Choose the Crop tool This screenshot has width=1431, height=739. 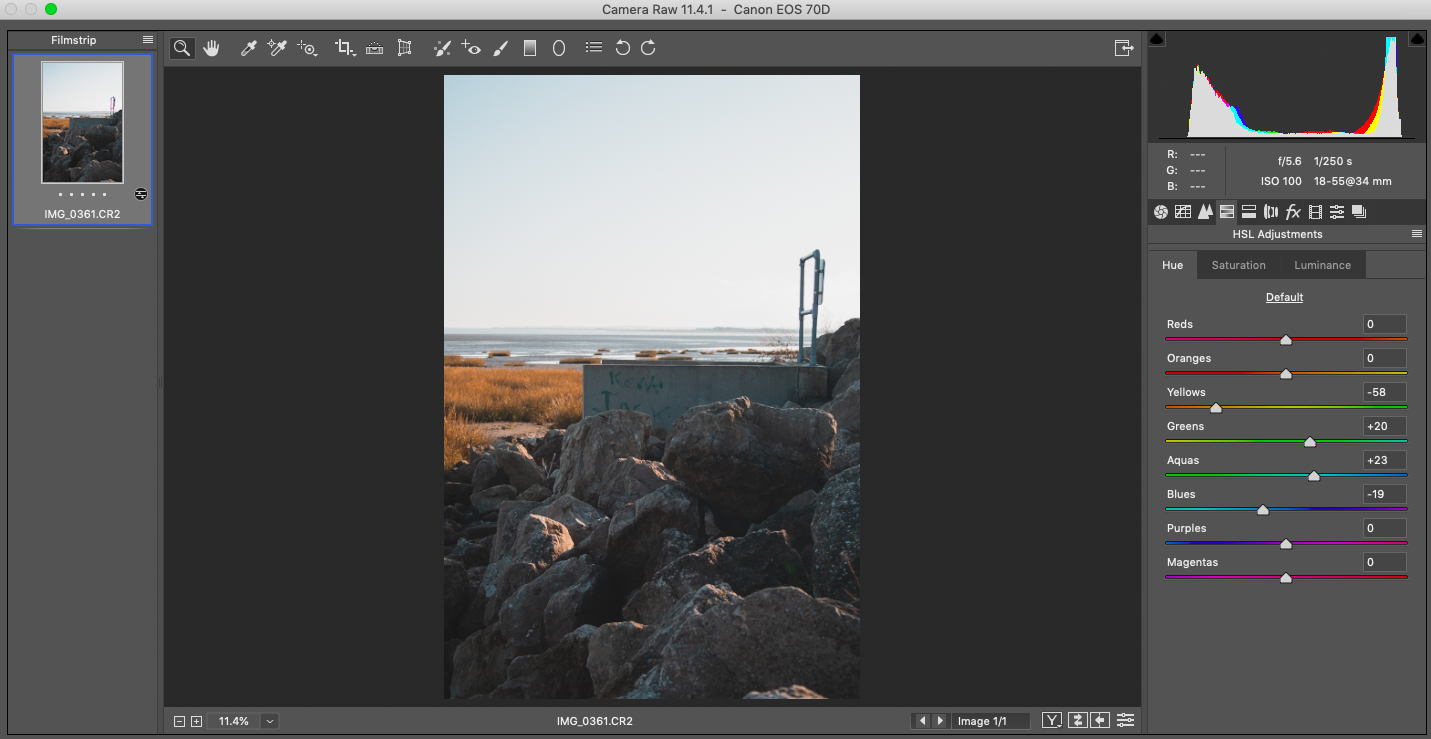coord(345,48)
